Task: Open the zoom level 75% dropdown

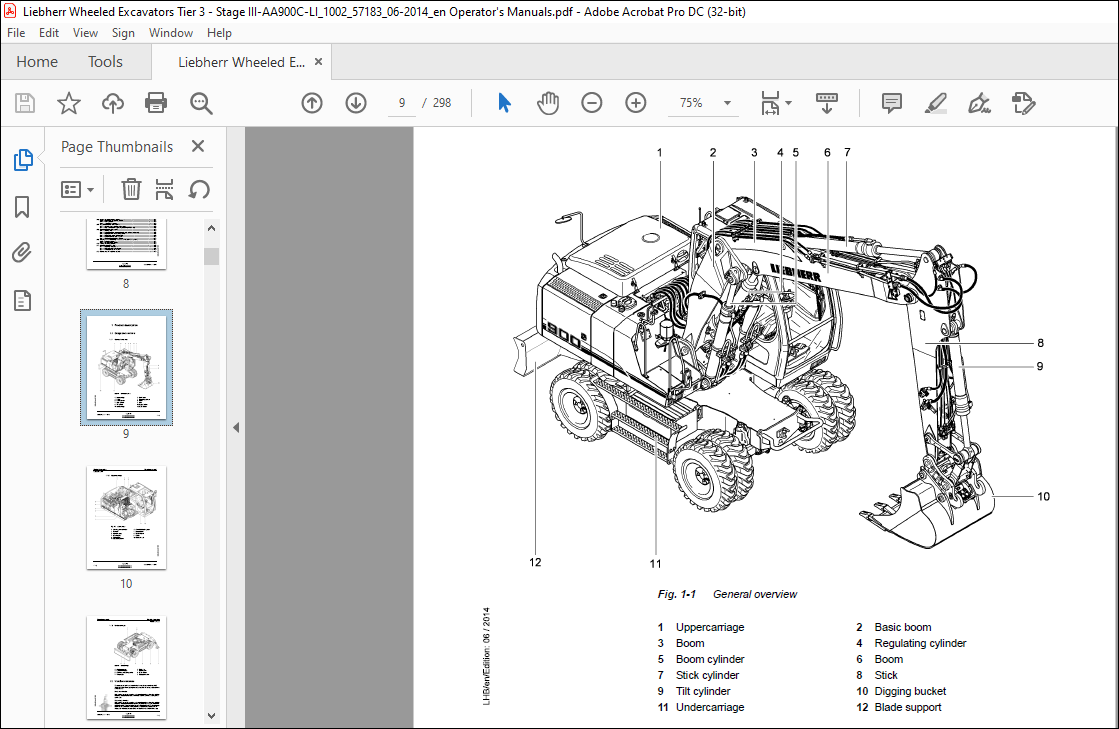Action: (727, 103)
